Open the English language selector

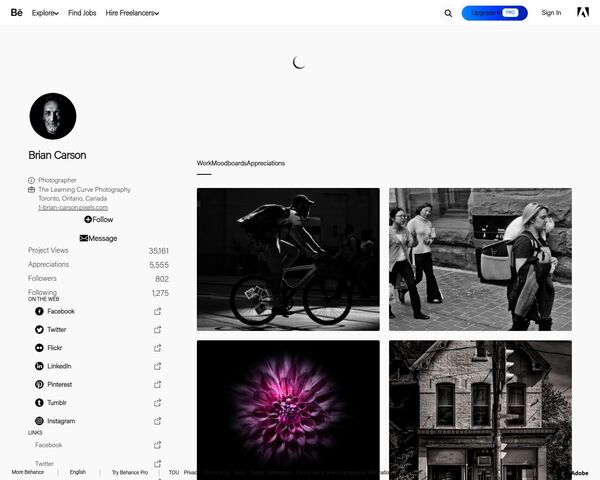(78, 472)
